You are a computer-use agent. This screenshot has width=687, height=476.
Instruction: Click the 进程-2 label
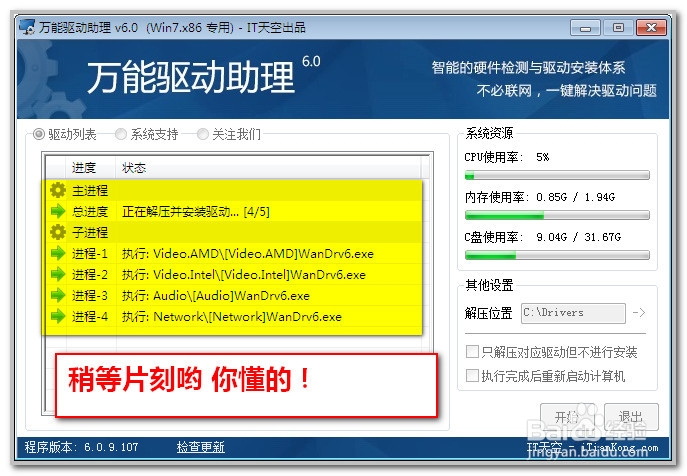[90, 274]
